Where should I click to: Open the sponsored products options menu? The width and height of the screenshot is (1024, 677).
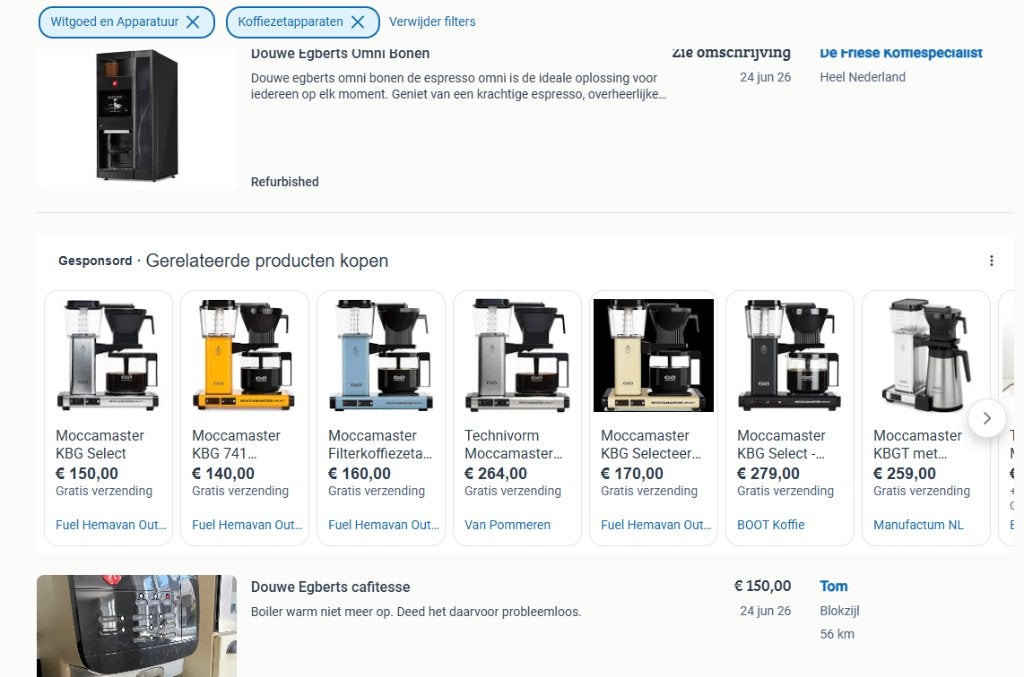click(x=991, y=260)
